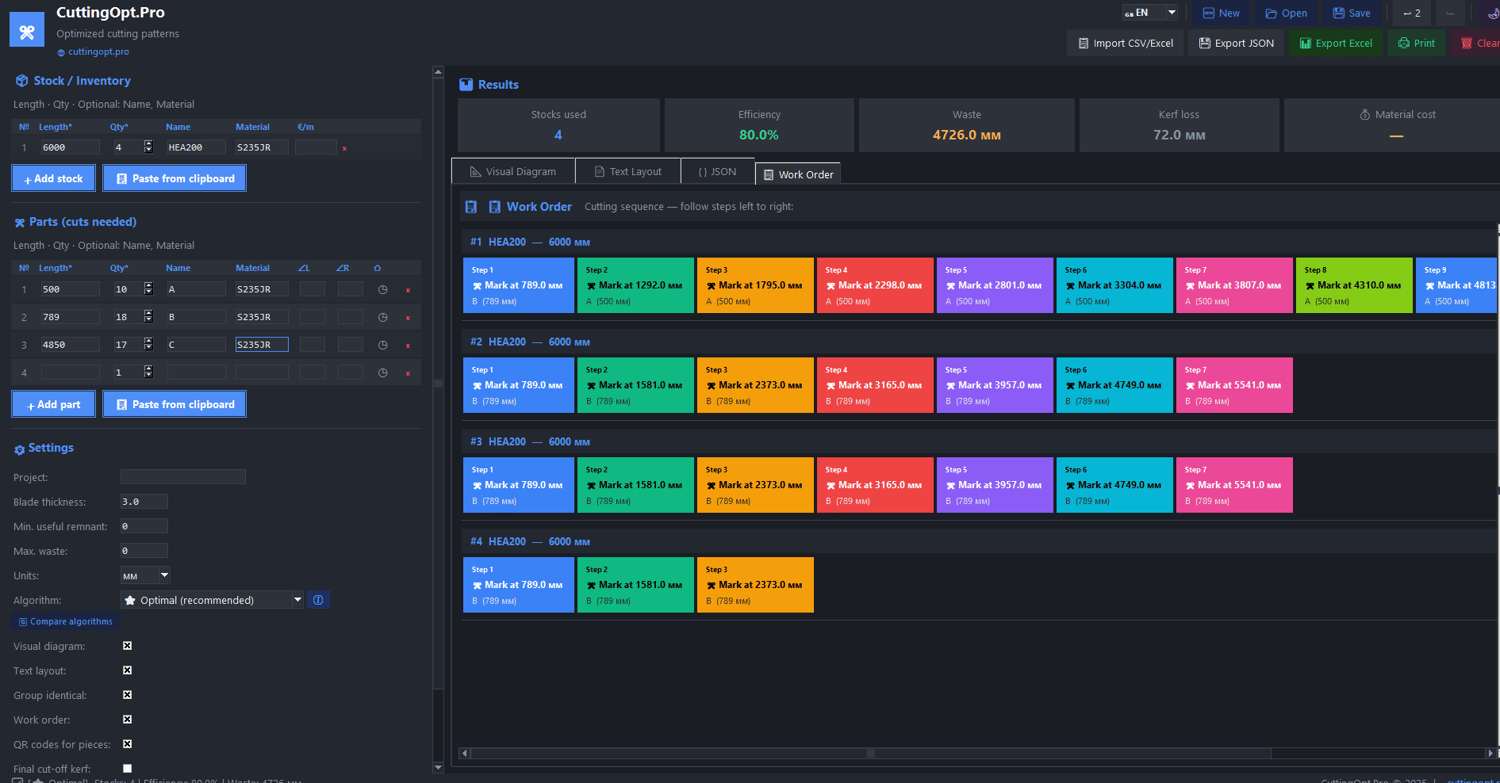Disable the Visual diagram checkbox

tap(127, 646)
